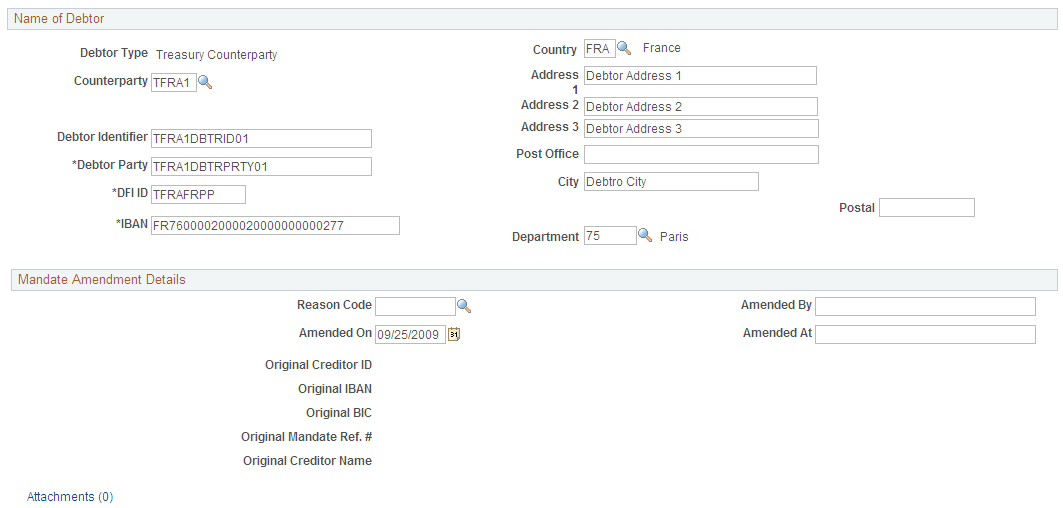
Task: Click the Address 1 field
Action: [x=700, y=75]
